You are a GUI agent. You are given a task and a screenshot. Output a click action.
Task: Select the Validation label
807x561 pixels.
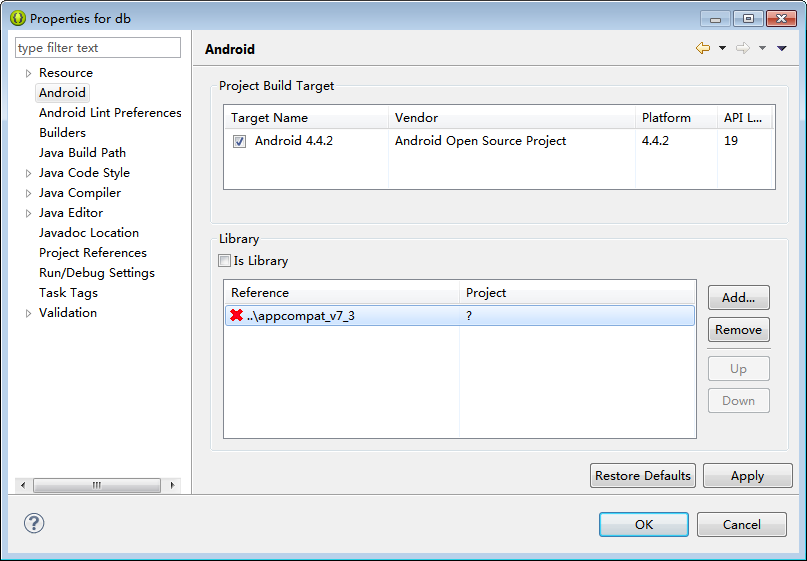click(68, 313)
